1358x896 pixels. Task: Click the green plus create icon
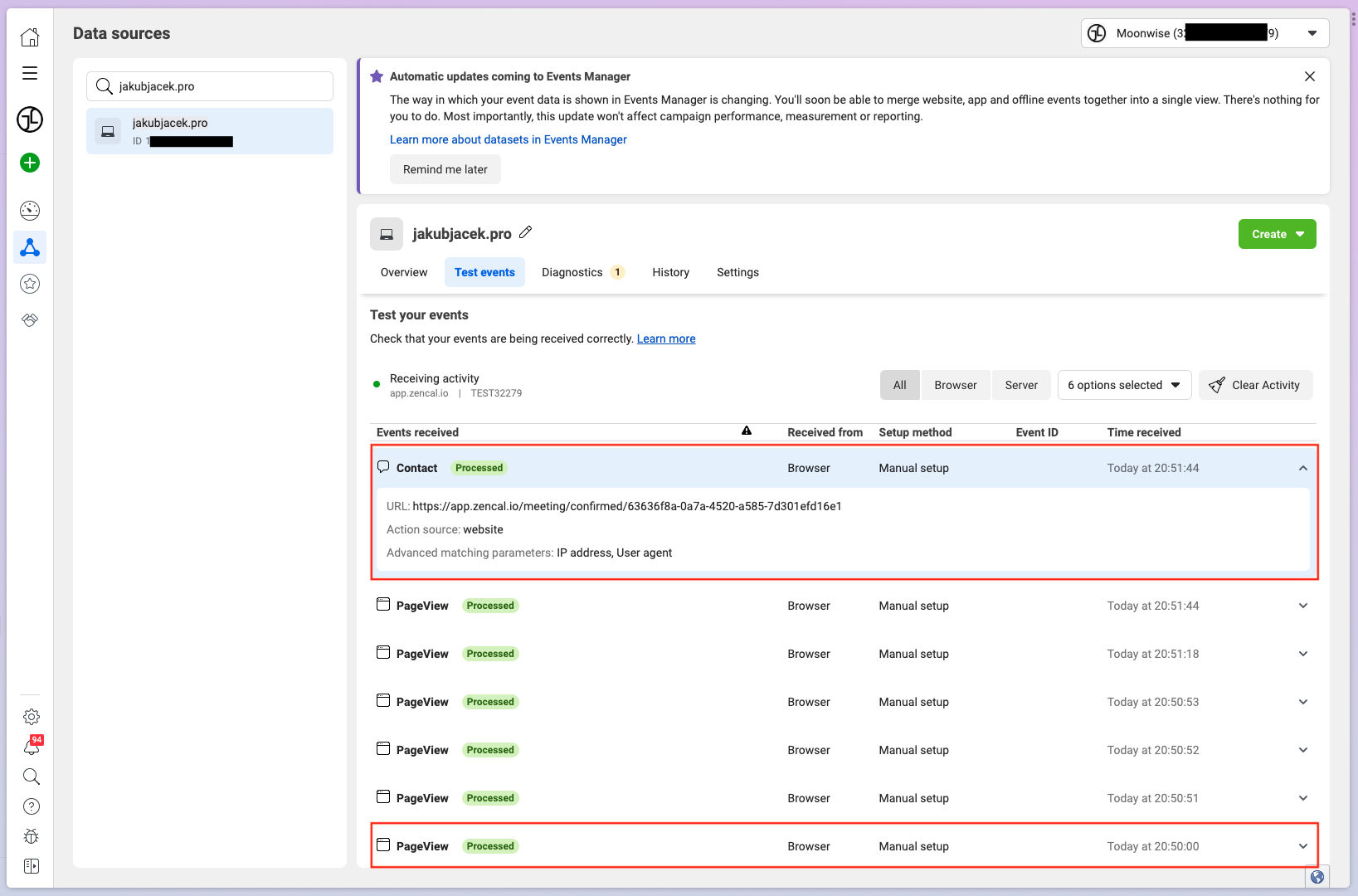[x=30, y=163]
